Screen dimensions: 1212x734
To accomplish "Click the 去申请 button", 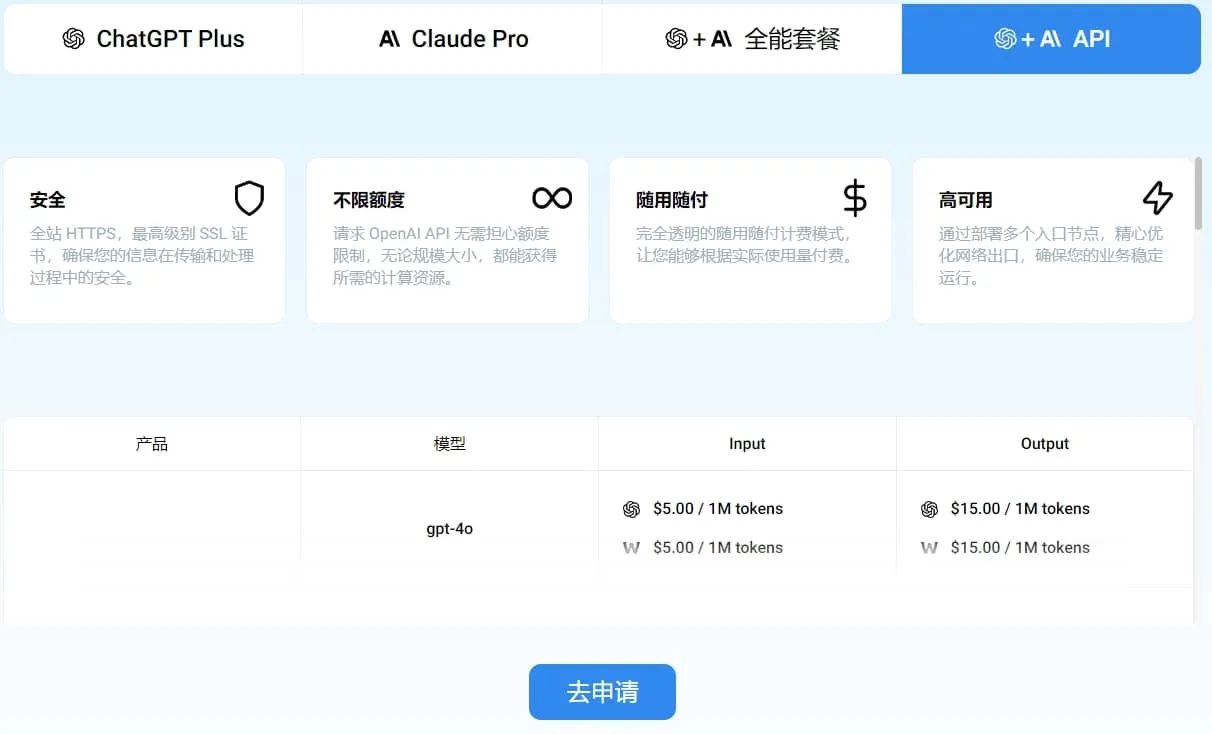I will [x=602, y=692].
